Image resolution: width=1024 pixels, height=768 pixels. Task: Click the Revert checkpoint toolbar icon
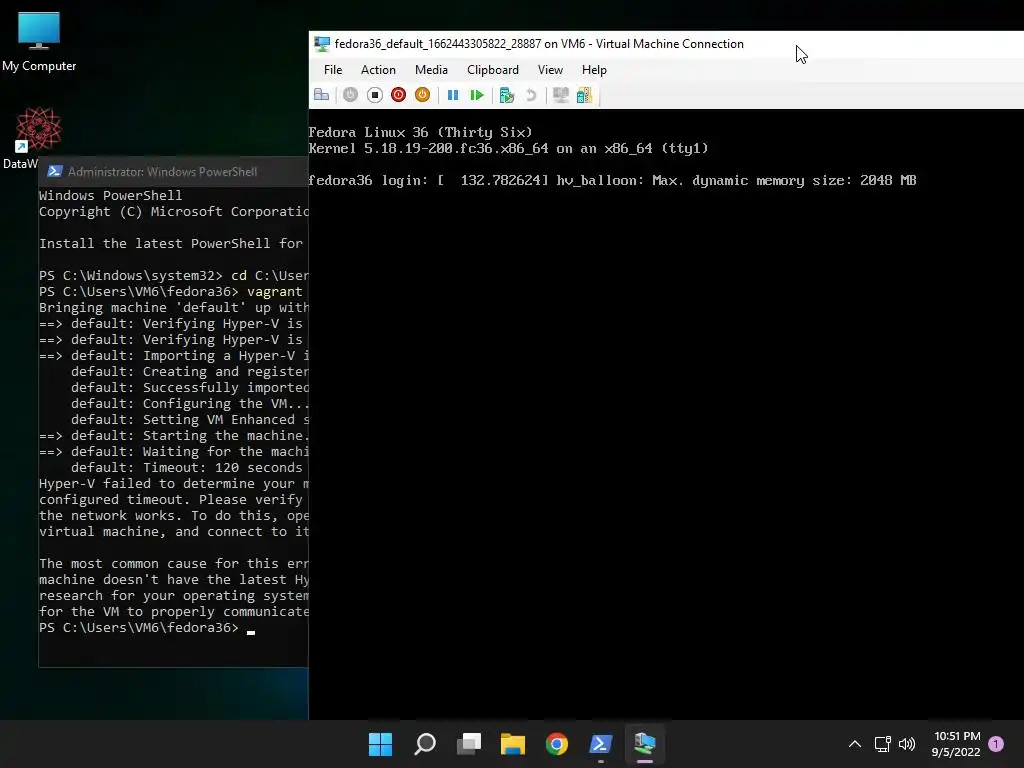click(x=531, y=95)
